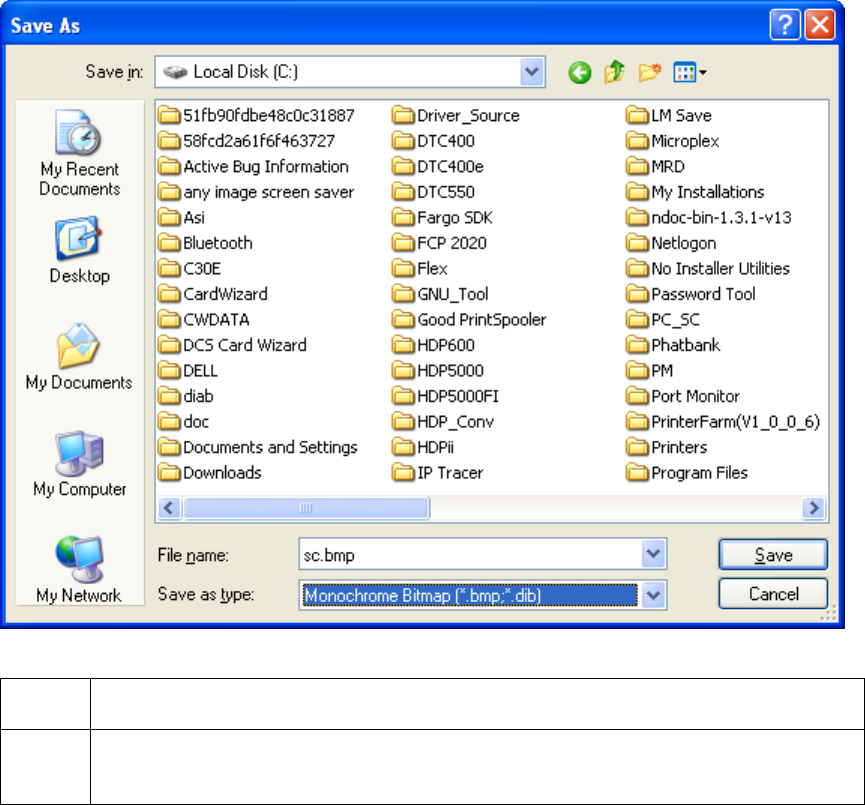
Task: Select the Documents and Settings folder
Action: tap(258, 447)
